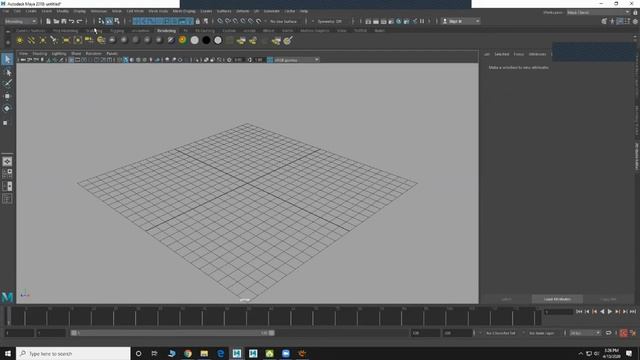
Task: Open the 24 fps frame rate dropdown
Action: 585,333
